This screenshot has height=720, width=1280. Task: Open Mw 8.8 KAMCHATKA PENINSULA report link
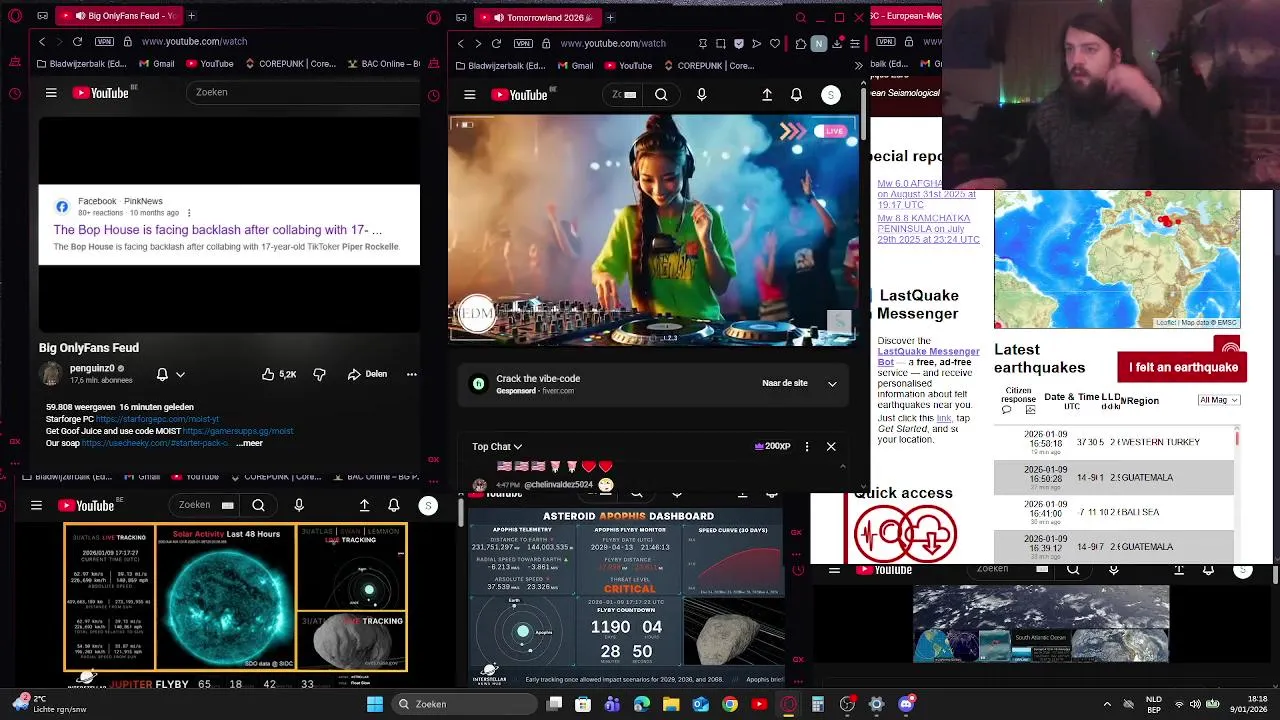tap(928, 229)
